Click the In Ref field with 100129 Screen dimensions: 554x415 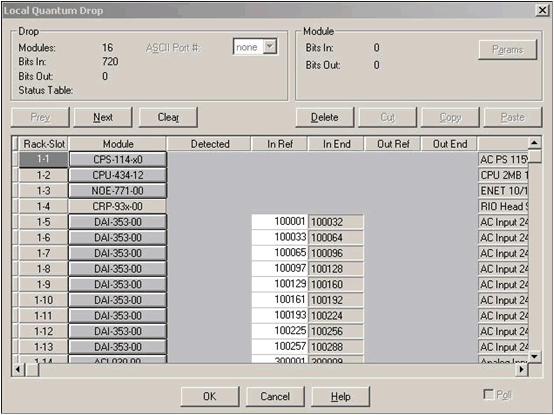279,284
